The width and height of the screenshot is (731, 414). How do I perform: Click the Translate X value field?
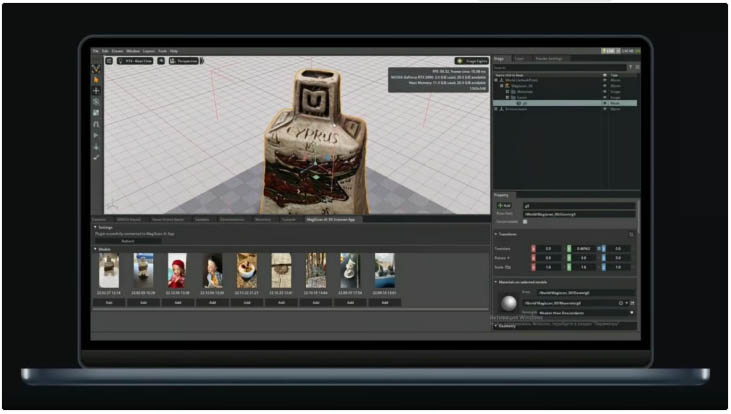pyautogui.click(x=548, y=248)
